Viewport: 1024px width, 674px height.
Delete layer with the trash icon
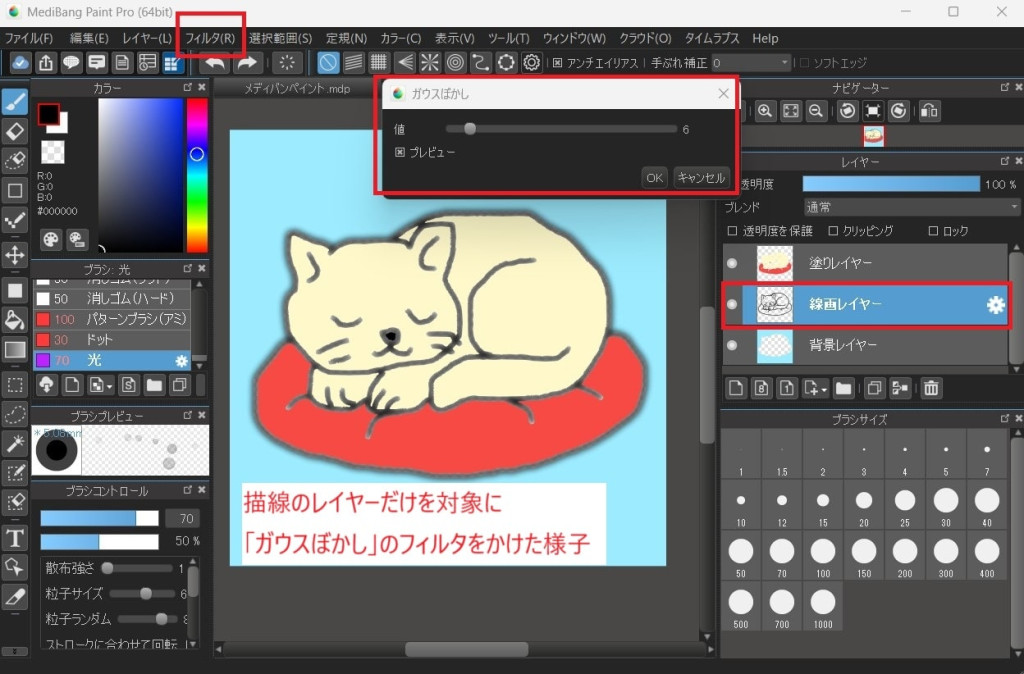(931, 389)
